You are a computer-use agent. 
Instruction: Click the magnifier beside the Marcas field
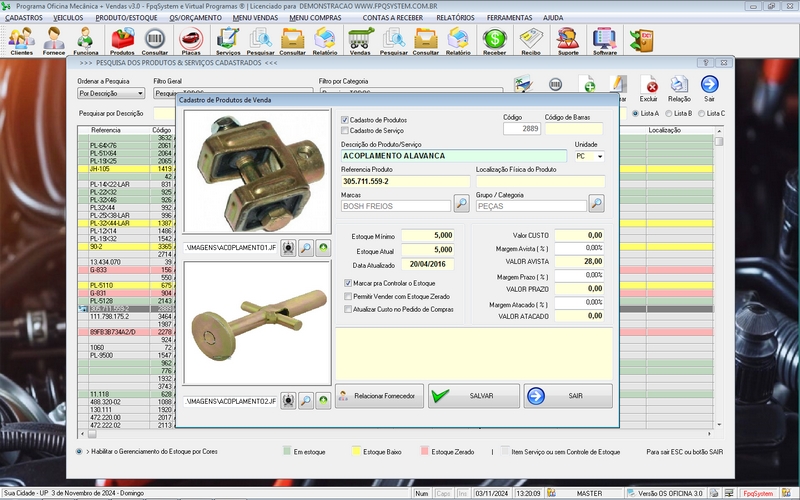coord(461,204)
